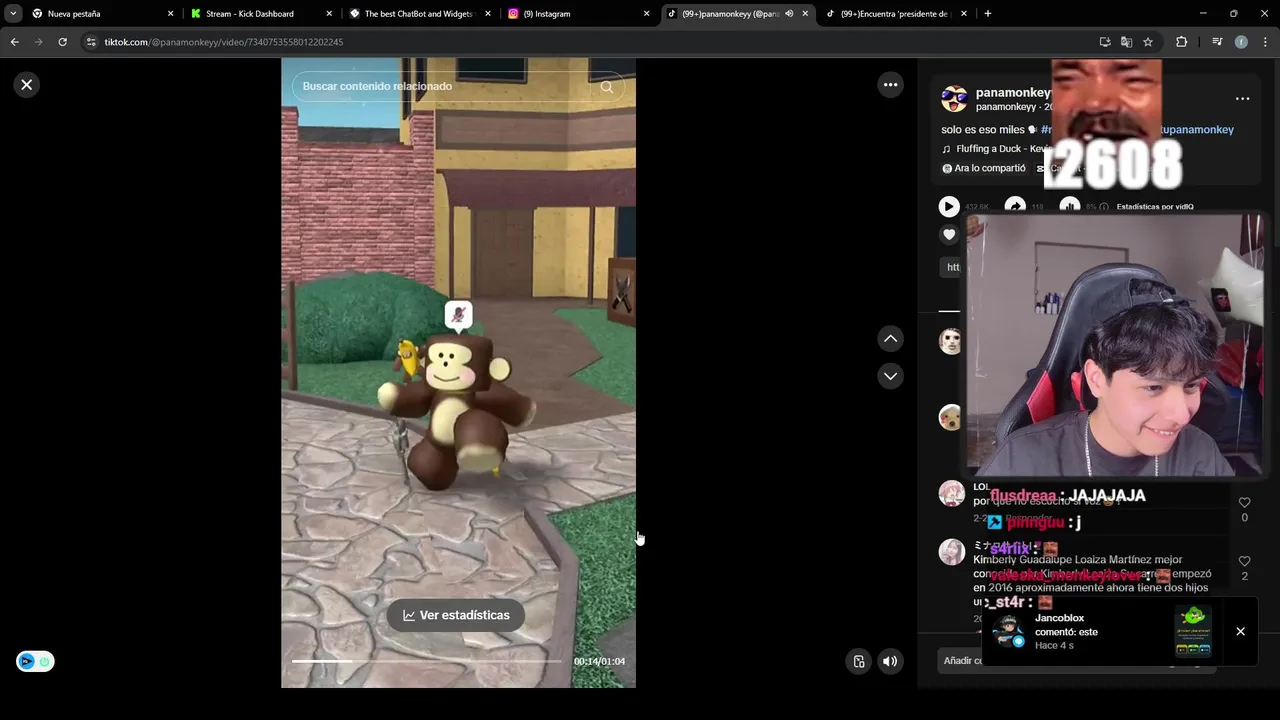Image resolution: width=1280 pixels, height=720 pixels.
Task: Bookmark this page with star icon
Action: pyautogui.click(x=1148, y=42)
